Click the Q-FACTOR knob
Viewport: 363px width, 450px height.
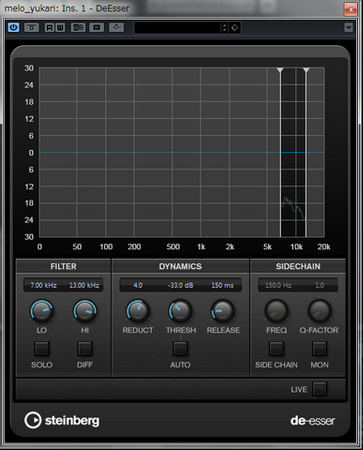(x=319, y=310)
